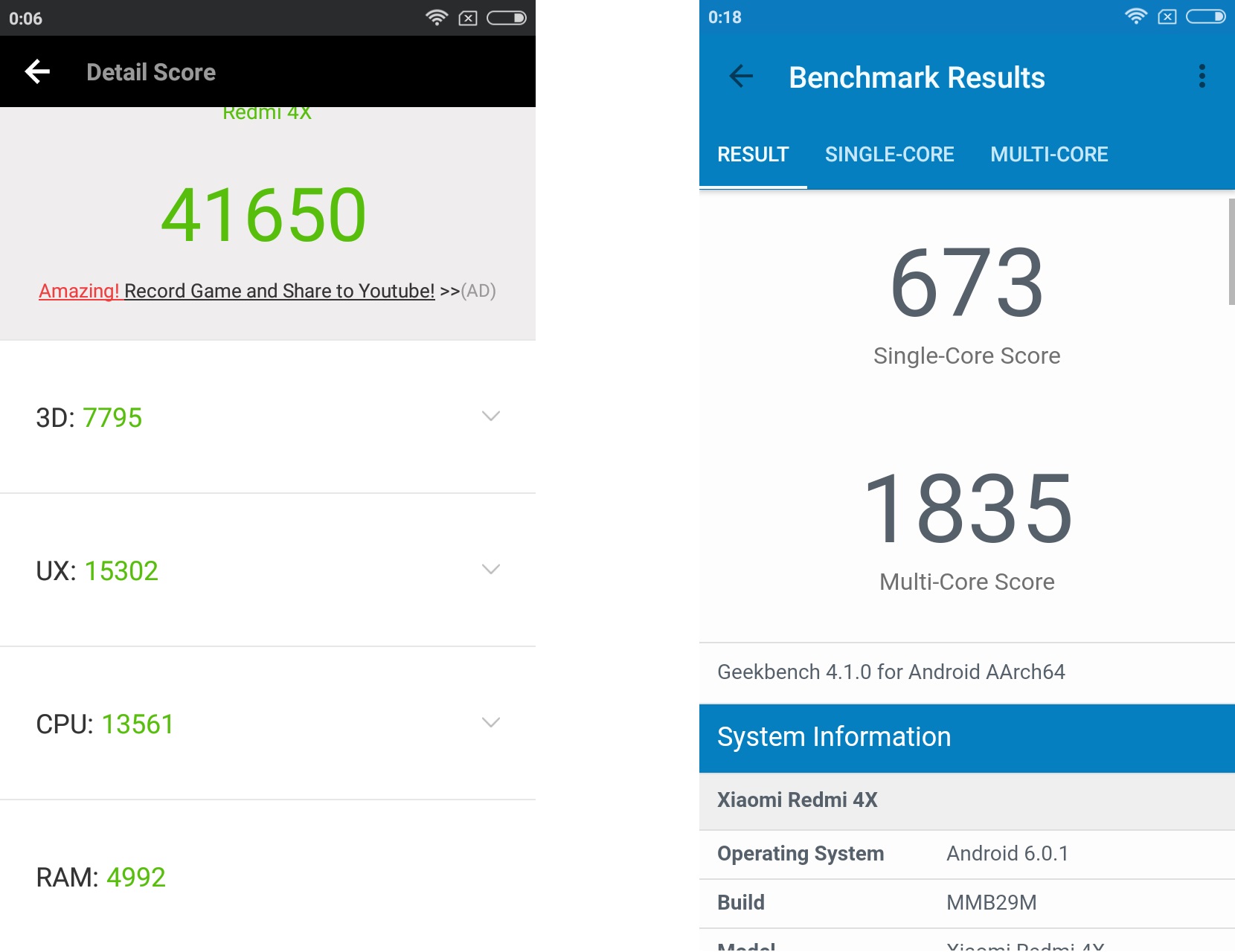Tap the CPU: 13561 score text
The height and width of the screenshot is (952, 1235).
pos(105,724)
